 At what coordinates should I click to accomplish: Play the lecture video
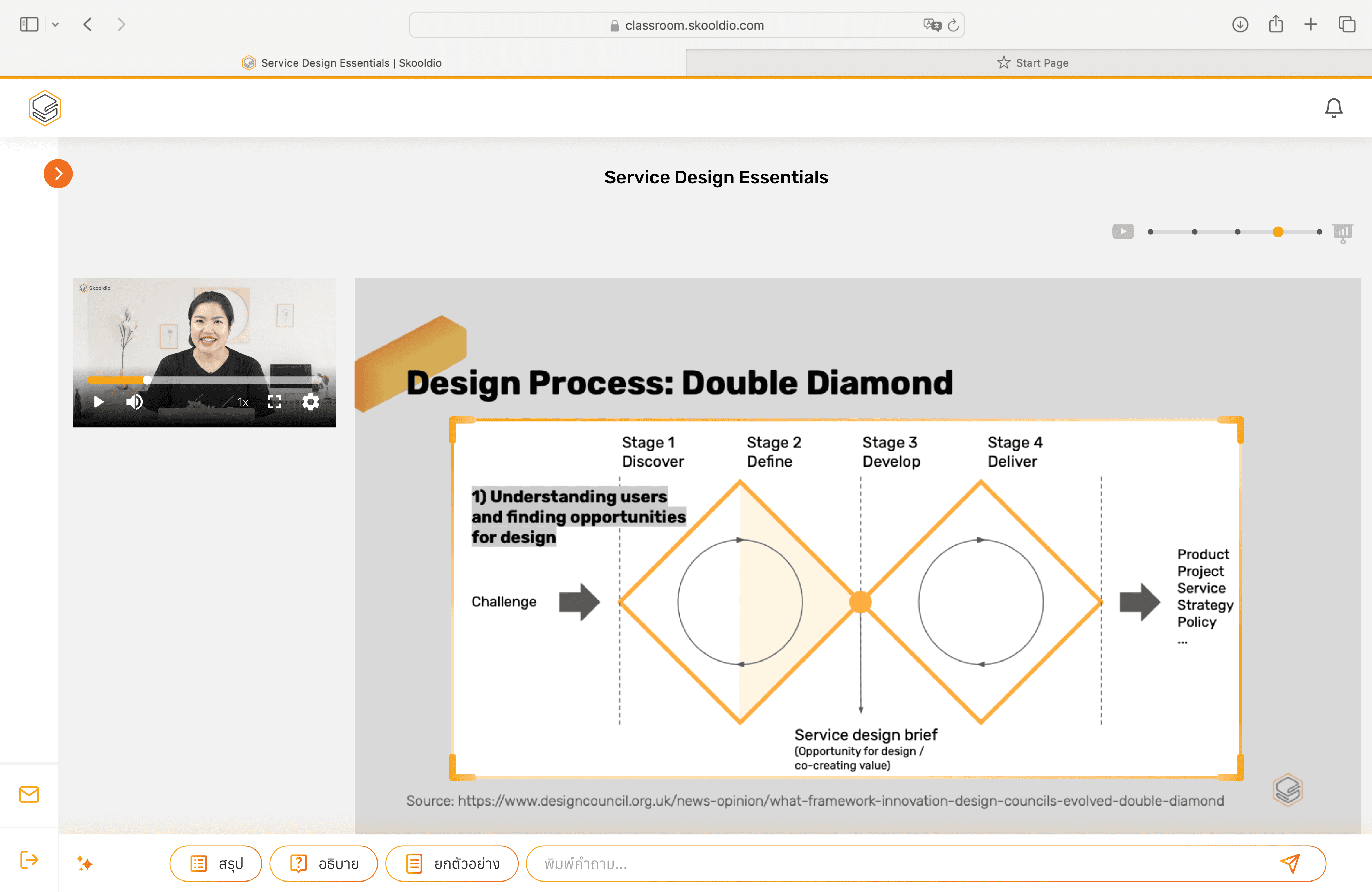[99, 402]
